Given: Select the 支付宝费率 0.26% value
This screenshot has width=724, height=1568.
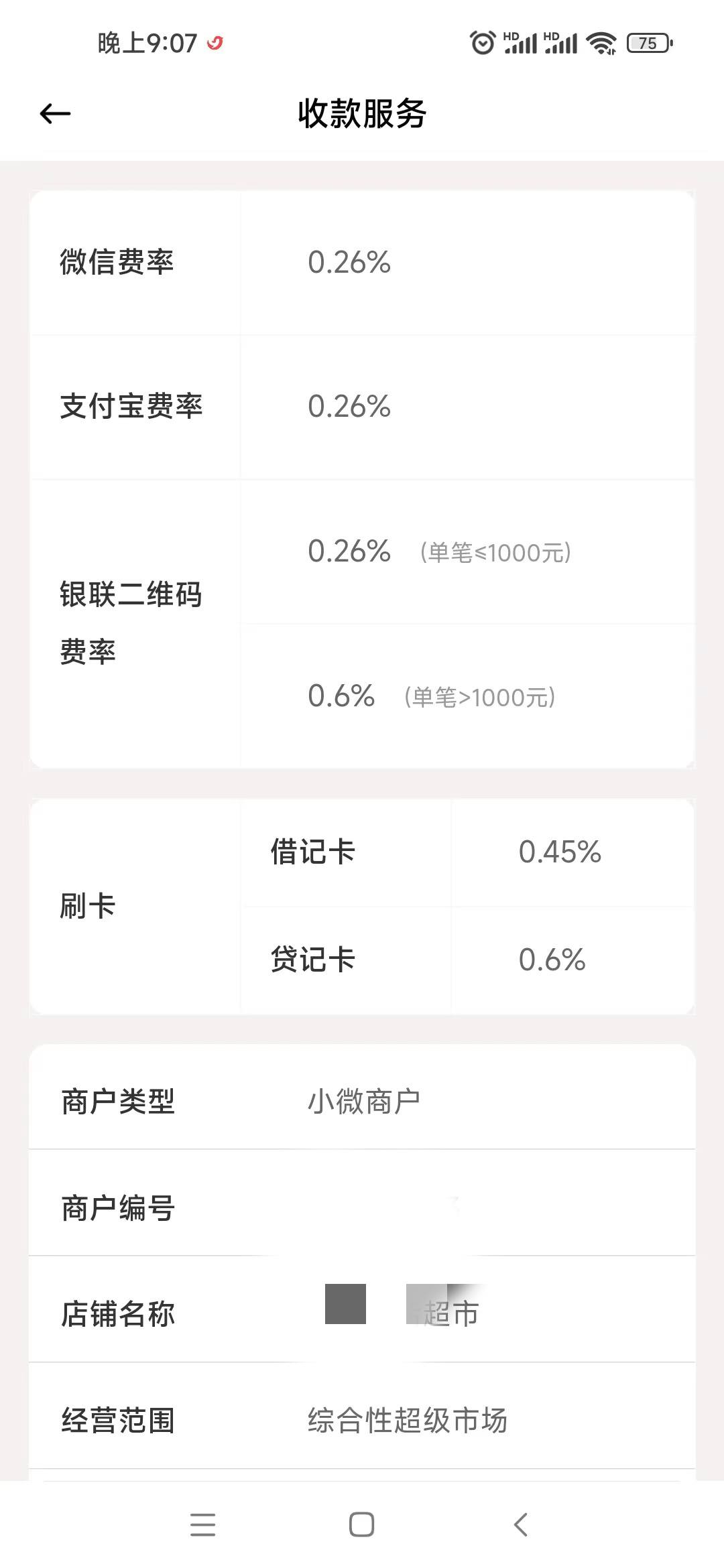Looking at the screenshot, I should click(x=349, y=406).
